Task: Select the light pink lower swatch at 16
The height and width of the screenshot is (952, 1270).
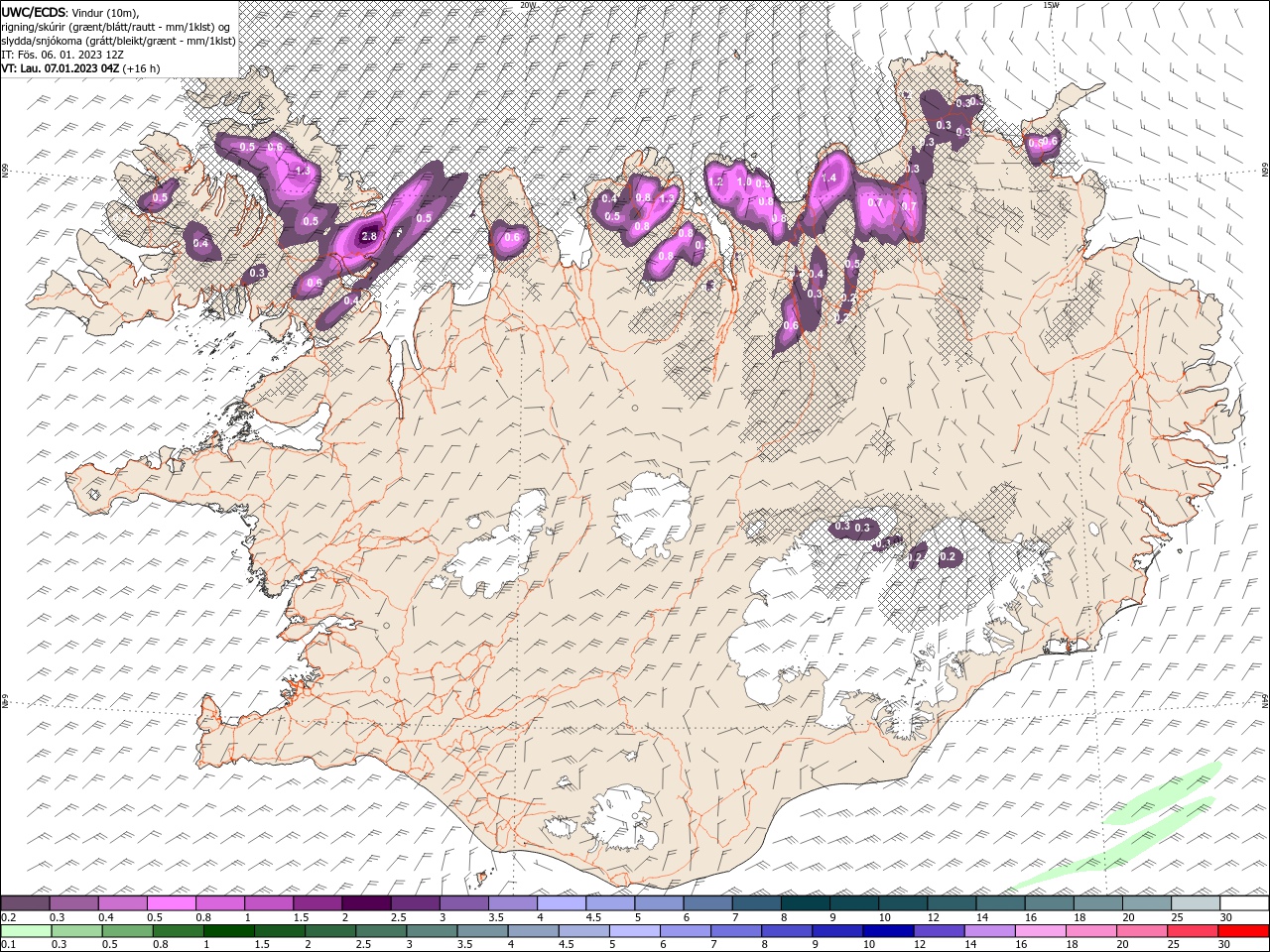Action: [1039, 930]
